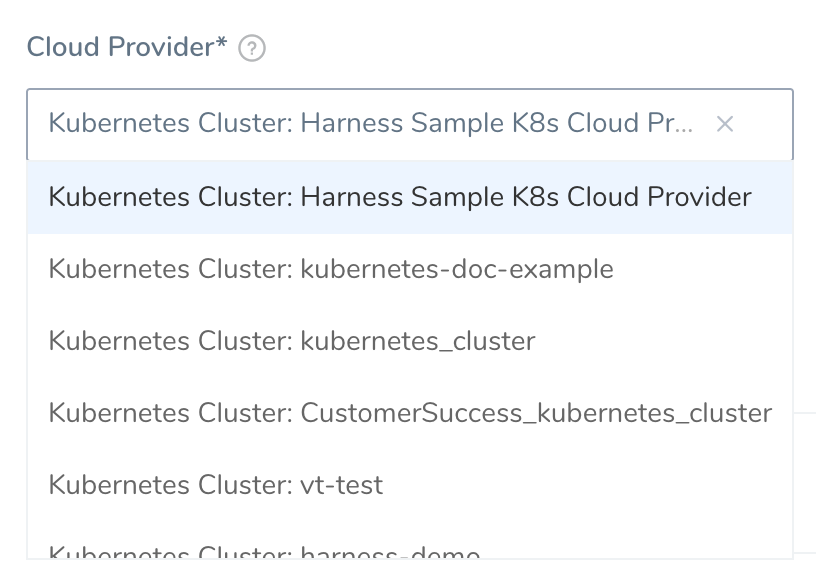Pick the kubernetes_cluster option from list

(410, 341)
